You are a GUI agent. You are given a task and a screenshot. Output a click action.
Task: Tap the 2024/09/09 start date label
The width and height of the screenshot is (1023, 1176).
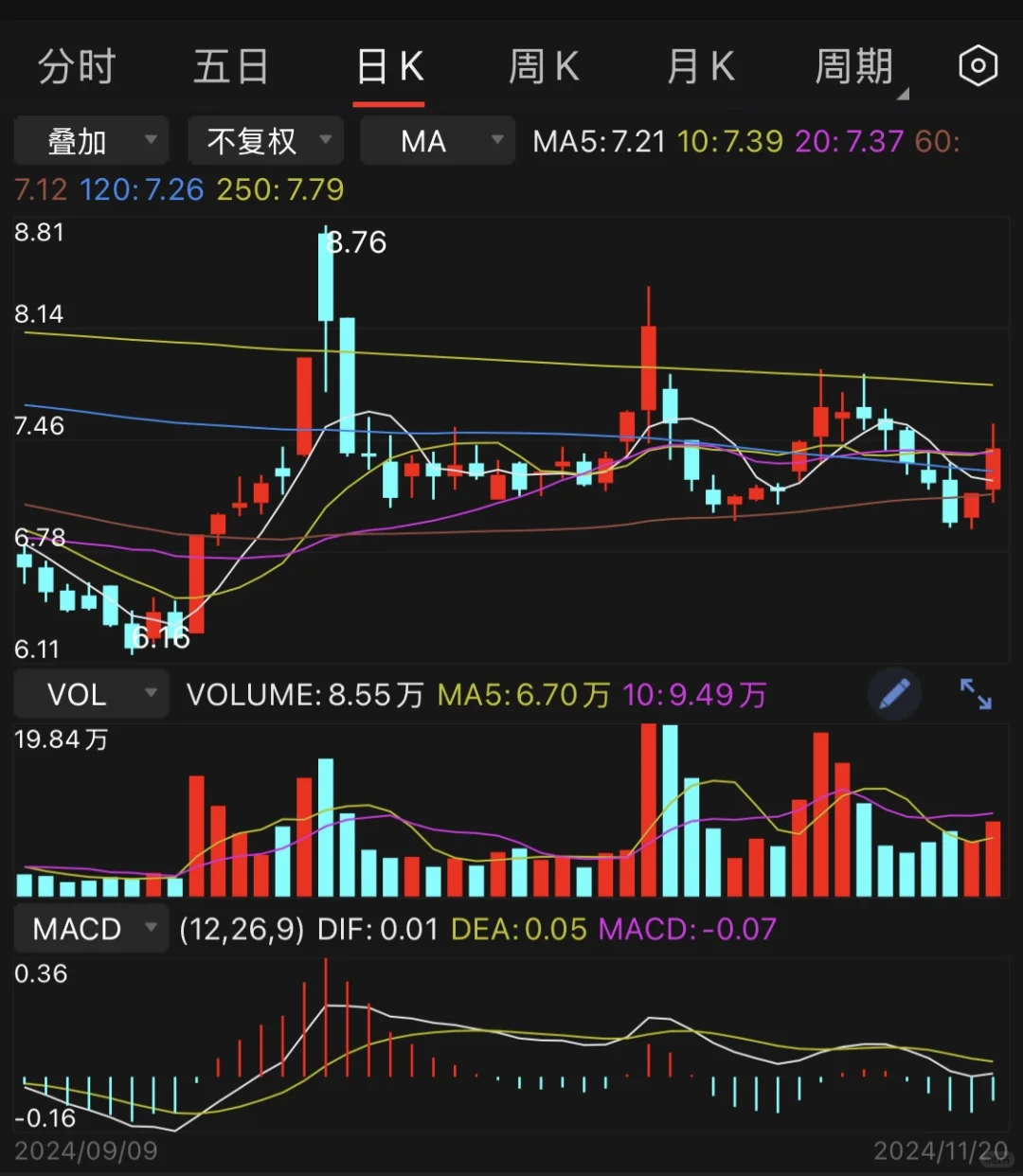[x=86, y=1150]
